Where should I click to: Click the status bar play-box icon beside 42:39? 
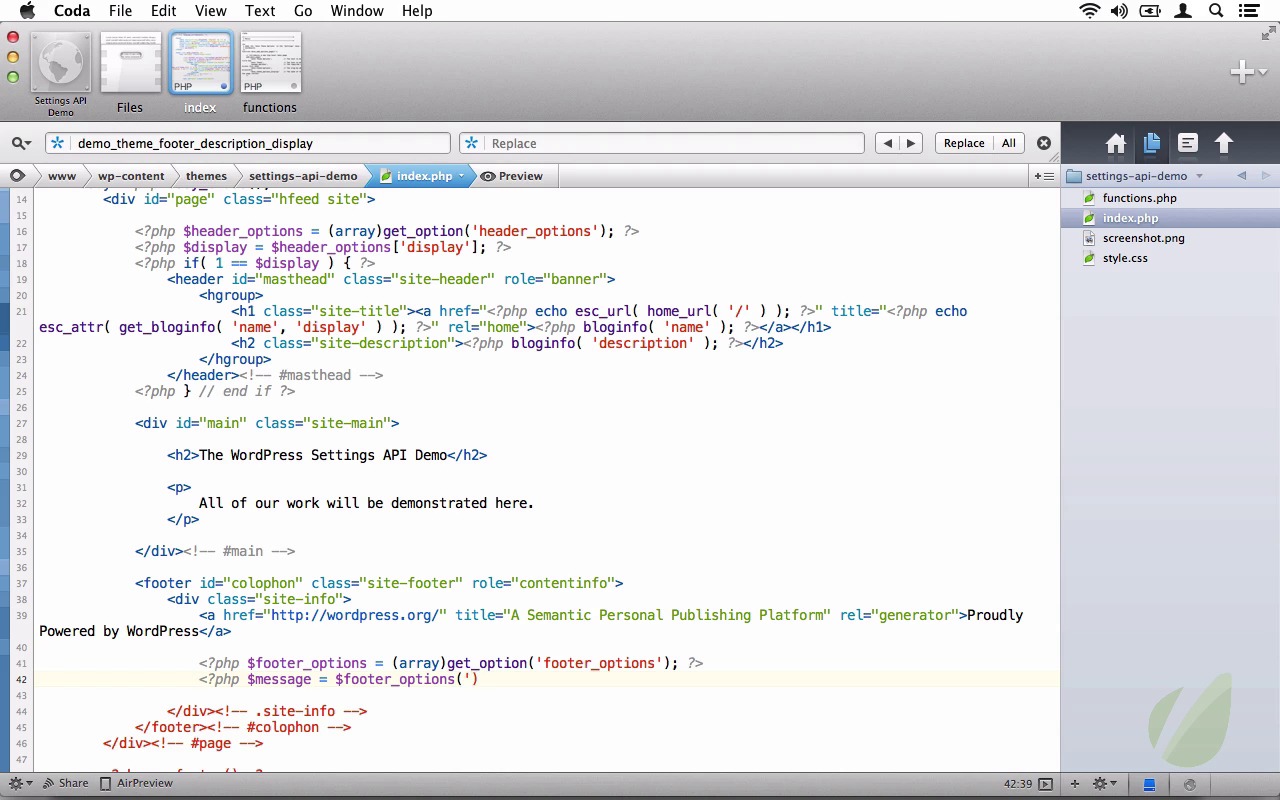coord(1046,784)
